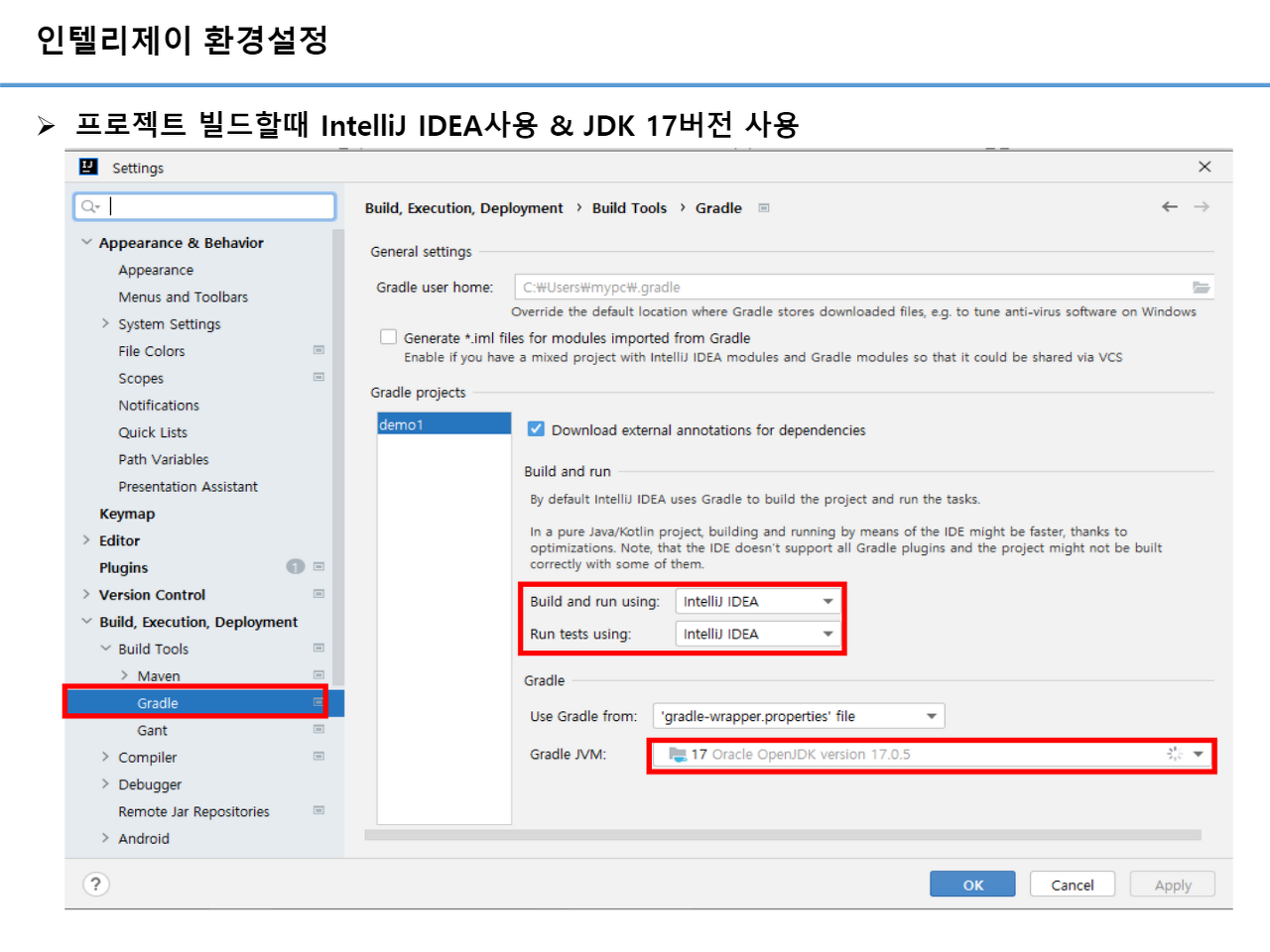Image resolution: width=1270 pixels, height=952 pixels.
Task: Click the project-settings icon beside Maven
Action: pyautogui.click(x=318, y=675)
